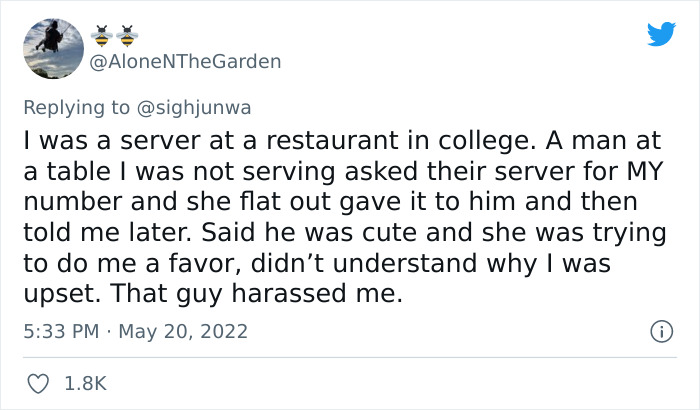The width and height of the screenshot is (700, 410).
Task: Click the Twitter bird logo
Action: coord(661,34)
